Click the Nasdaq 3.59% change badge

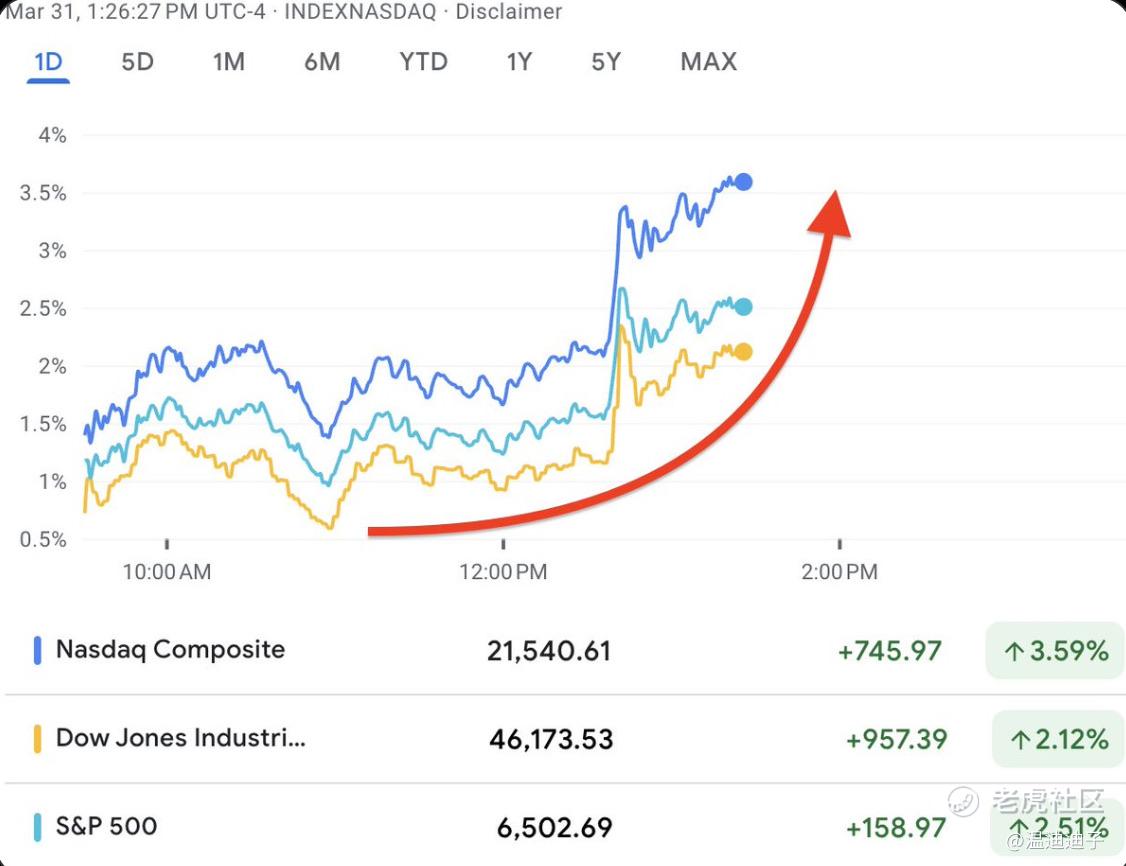pos(1055,651)
